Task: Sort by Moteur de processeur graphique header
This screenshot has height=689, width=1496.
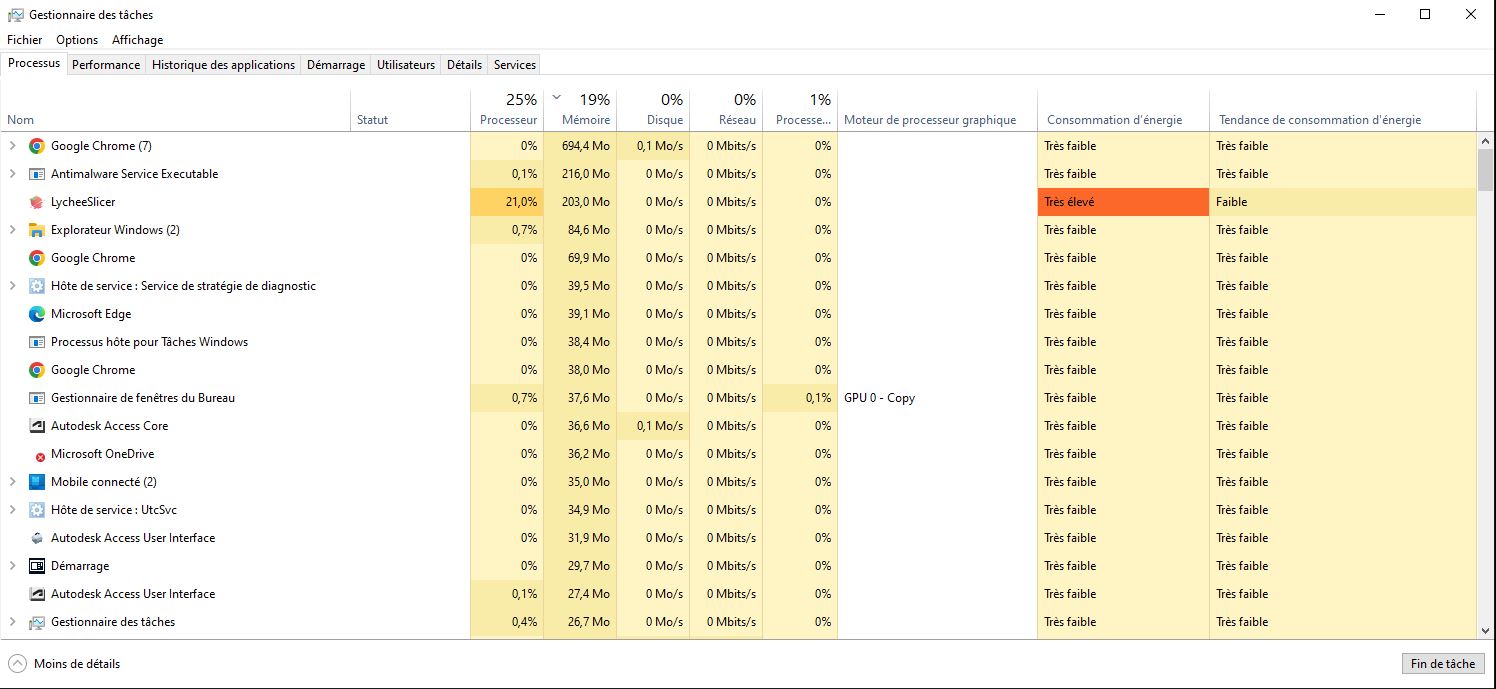Action: click(937, 110)
